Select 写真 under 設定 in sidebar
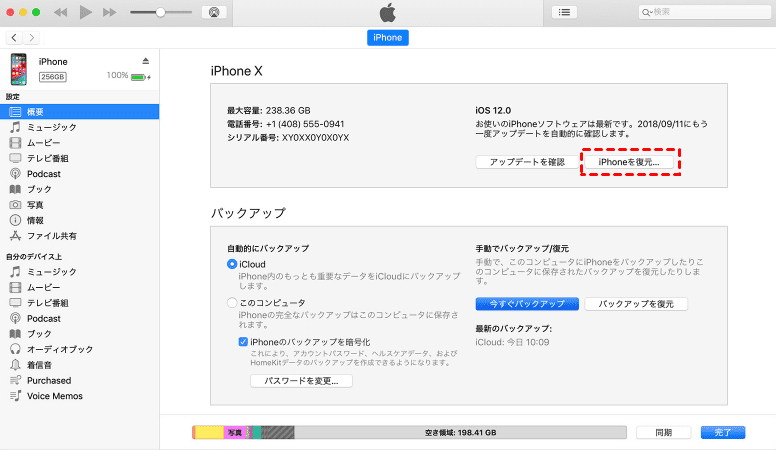This screenshot has height=450, width=776. (x=35, y=204)
